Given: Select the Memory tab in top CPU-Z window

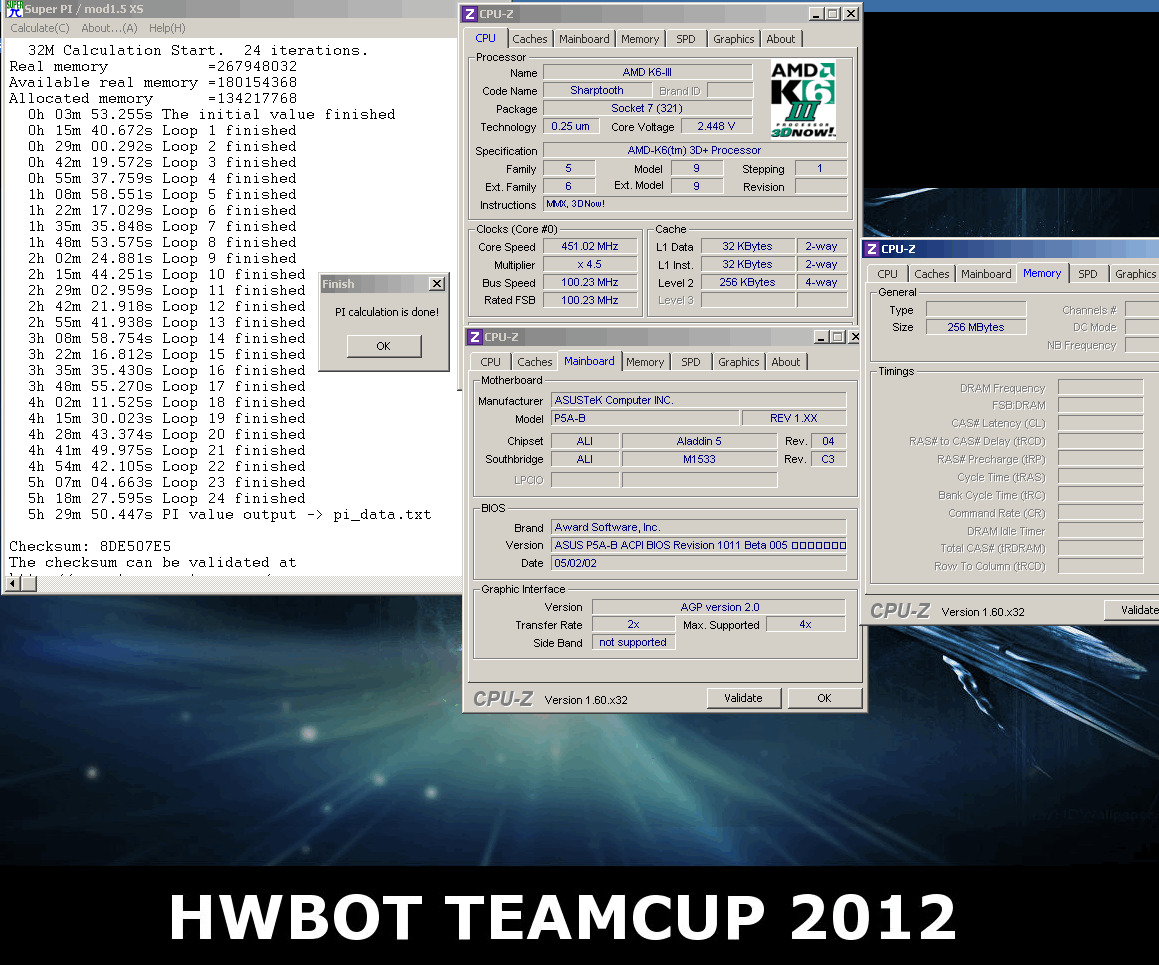Looking at the screenshot, I should click(640, 39).
